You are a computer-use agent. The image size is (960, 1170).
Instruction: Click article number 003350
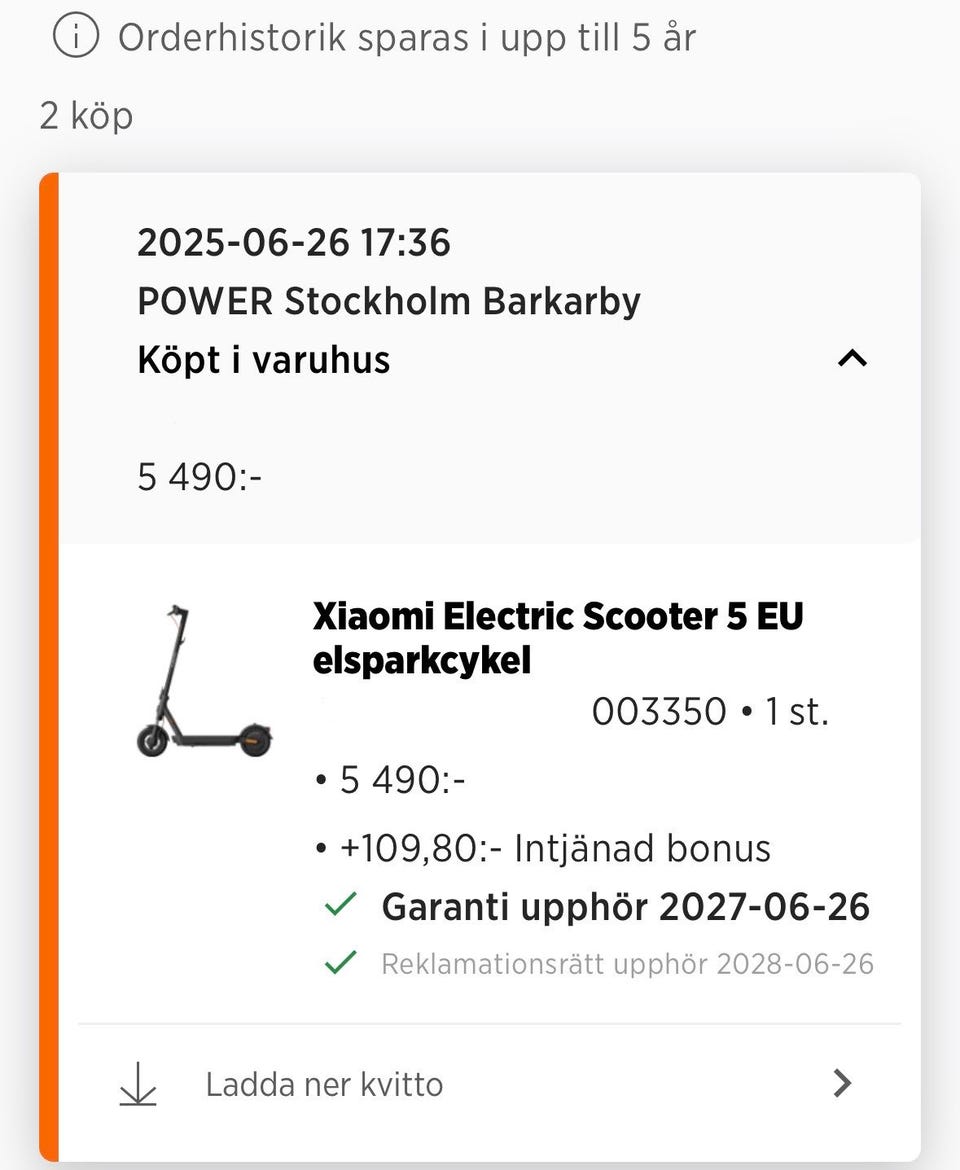click(658, 712)
